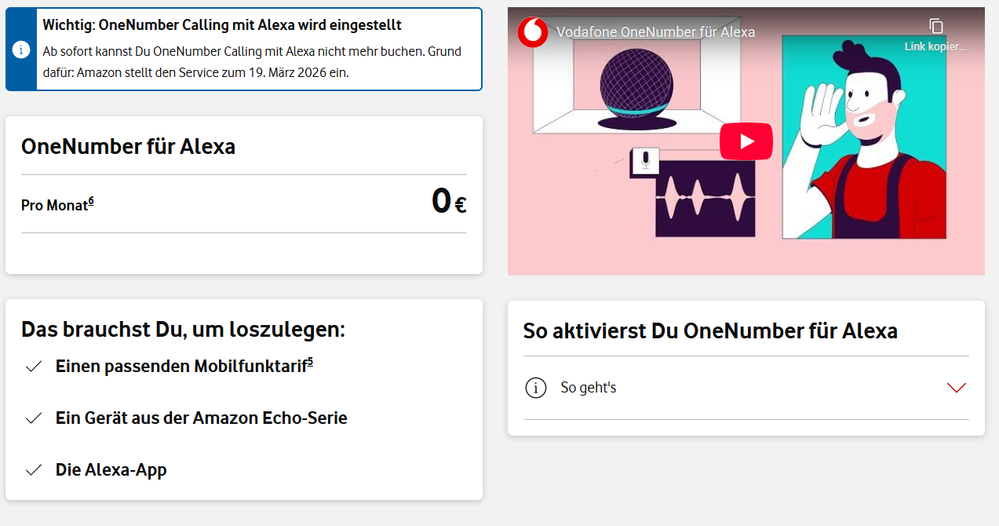
Task: Click the checkmark beside 'Die Alexa-App'
Action: [34, 470]
